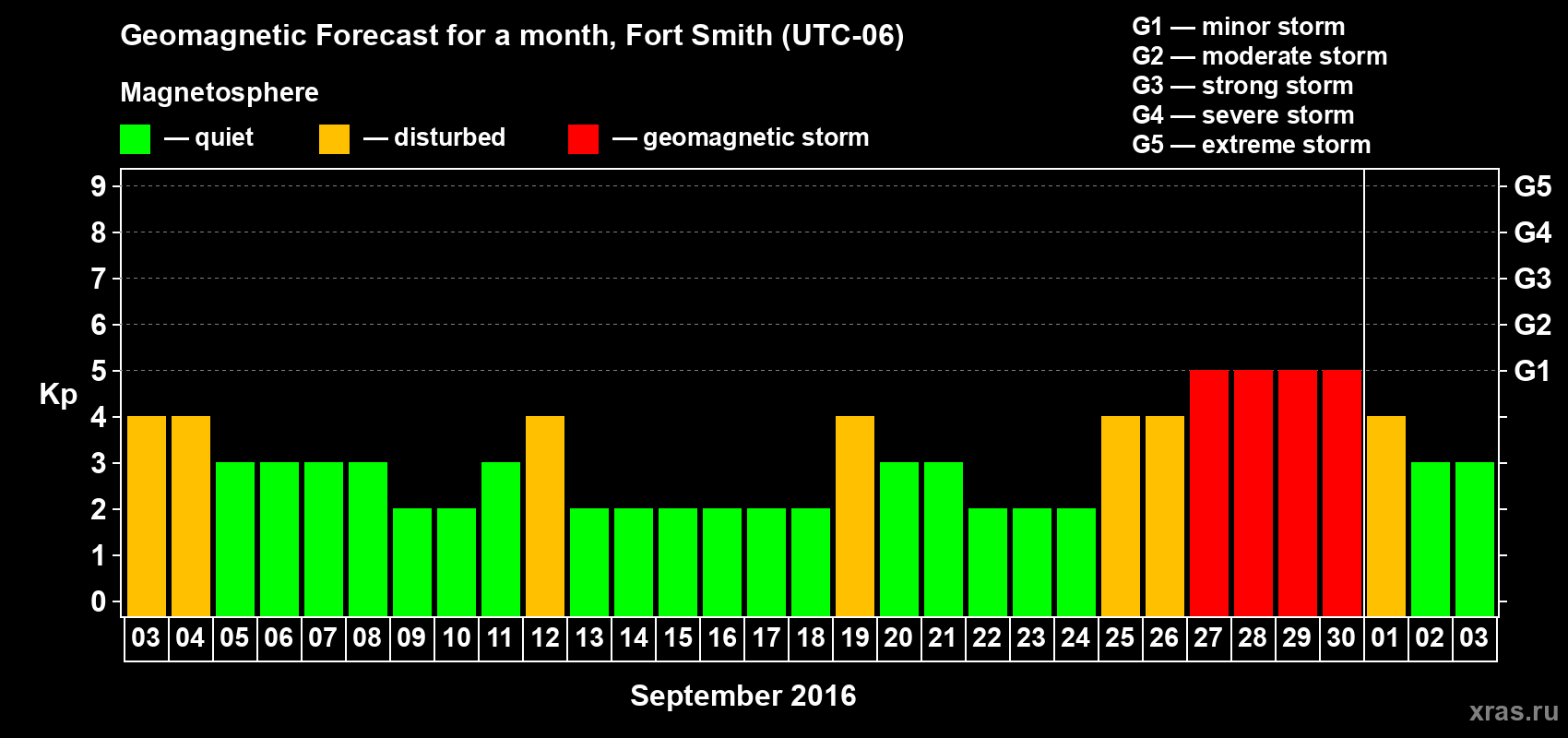Click the orange bar for day 25
This screenshot has width=1568, height=738.
click(x=1121, y=517)
